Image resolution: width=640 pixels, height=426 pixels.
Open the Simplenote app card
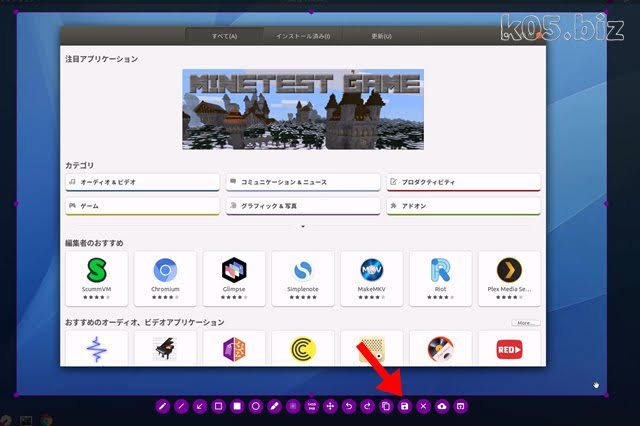pyautogui.click(x=303, y=279)
